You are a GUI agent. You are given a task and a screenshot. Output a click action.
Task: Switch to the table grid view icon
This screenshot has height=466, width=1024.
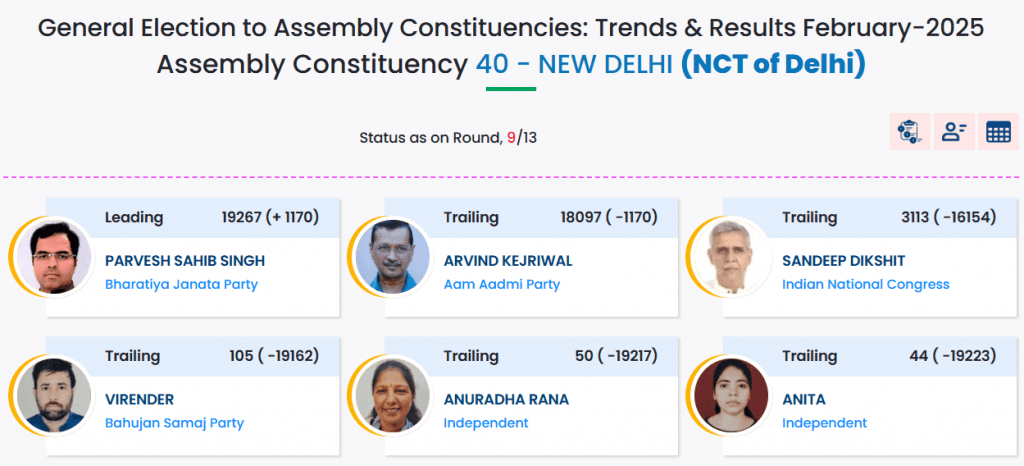998,132
